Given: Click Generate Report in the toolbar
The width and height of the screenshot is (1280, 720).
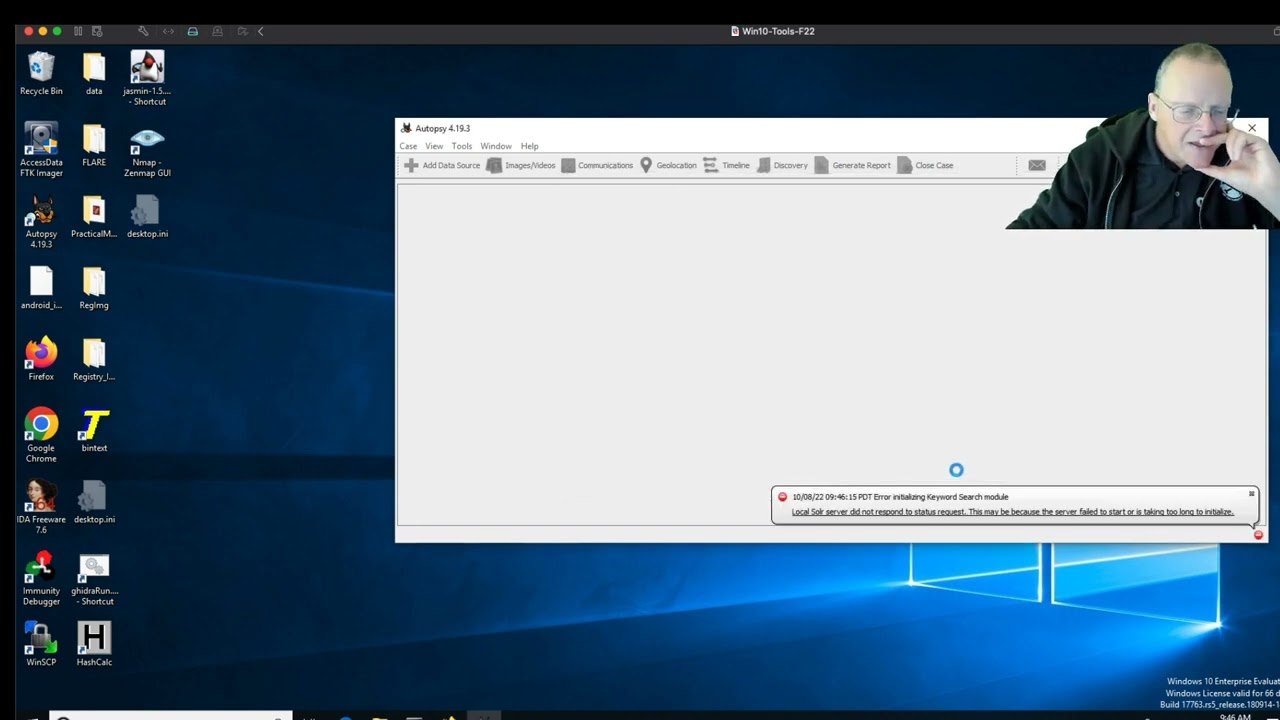Looking at the screenshot, I should pos(852,165).
